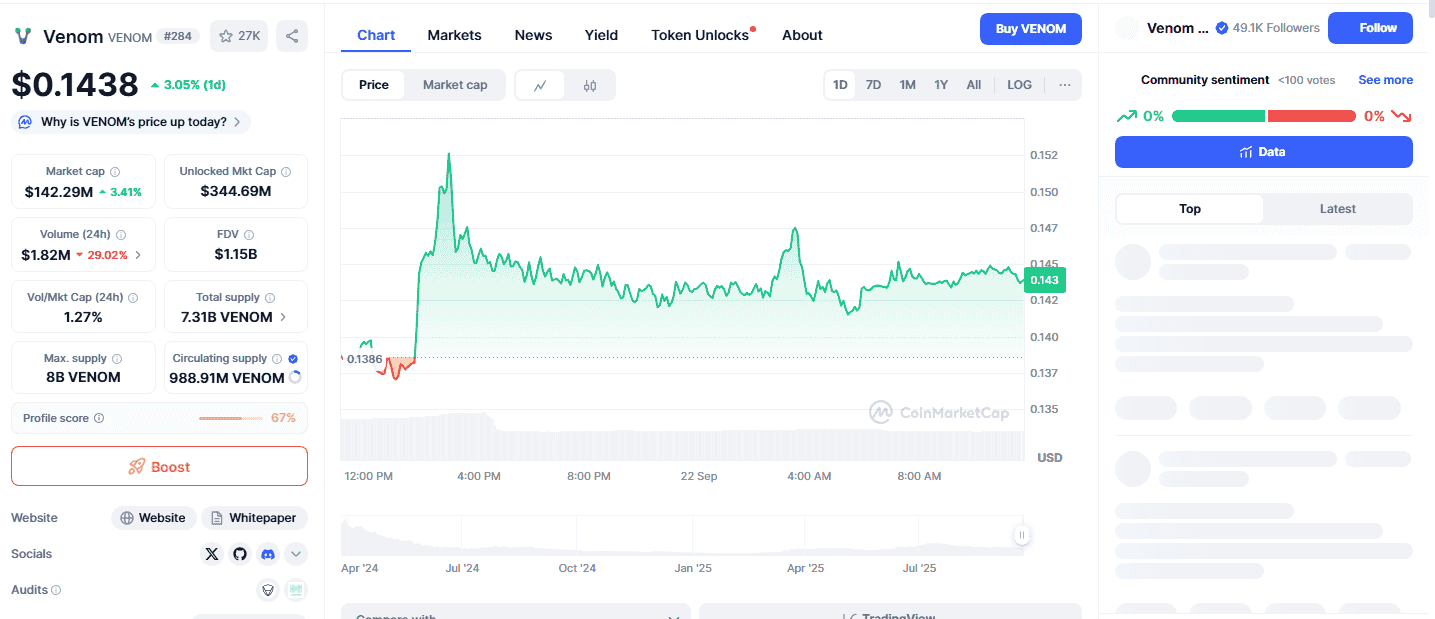The width and height of the screenshot is (1435, 619).
Task: Open the chart more options ellipsis menu
Action: [x=1065, y=85]
